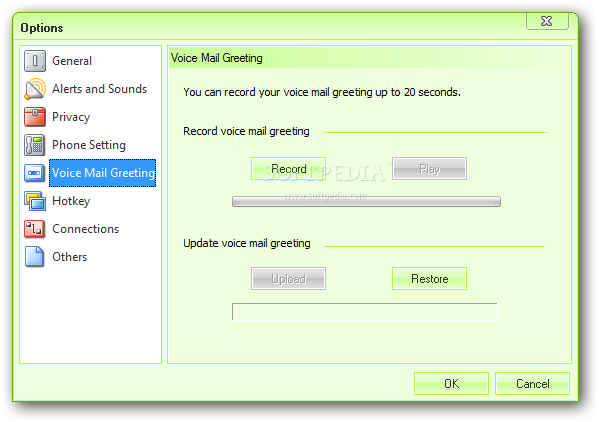
Task: Click the Hotkey windows icon
Action: pos(35,200)
